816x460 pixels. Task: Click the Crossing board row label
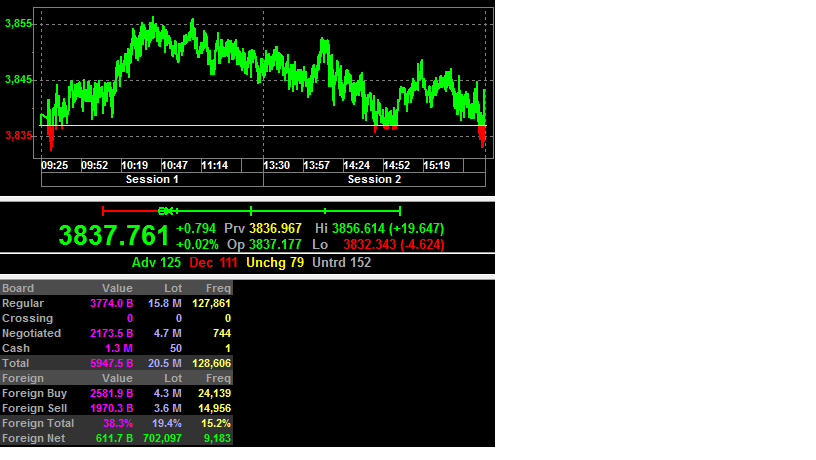27,318
